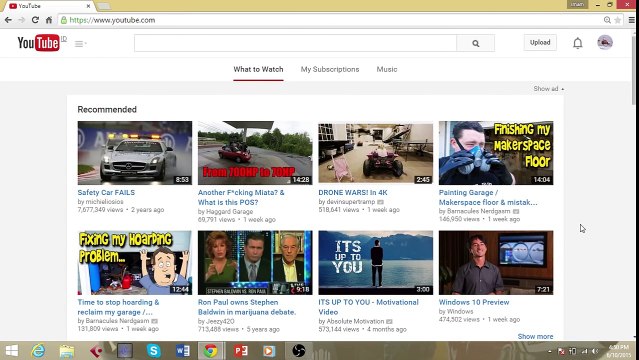Viewport: 639px width, 360px height.
Task: Open notifications bell
Action: (577, 43)
